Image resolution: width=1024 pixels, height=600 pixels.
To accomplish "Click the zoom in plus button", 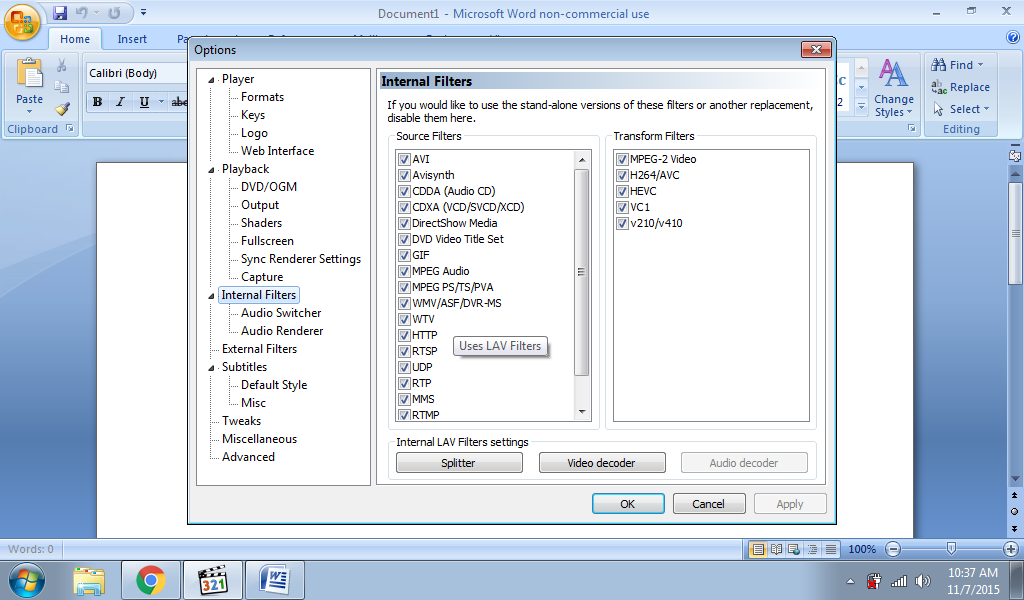I will coord(1011,549).
